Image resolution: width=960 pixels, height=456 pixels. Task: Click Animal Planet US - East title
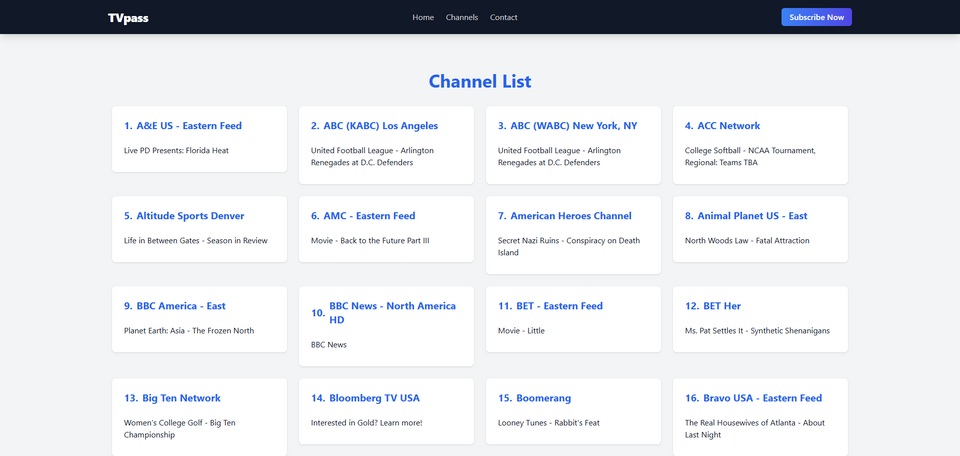click(x=752, y=215)
